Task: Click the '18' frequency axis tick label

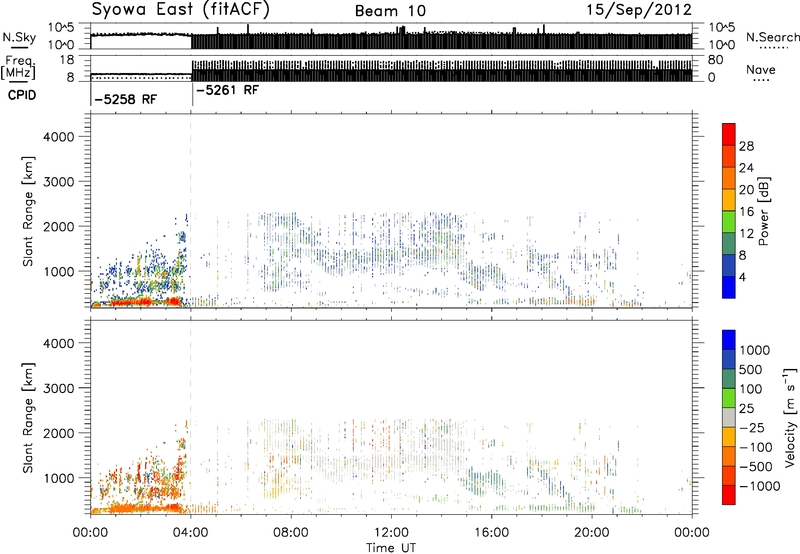Action: (x=67, y=60)
